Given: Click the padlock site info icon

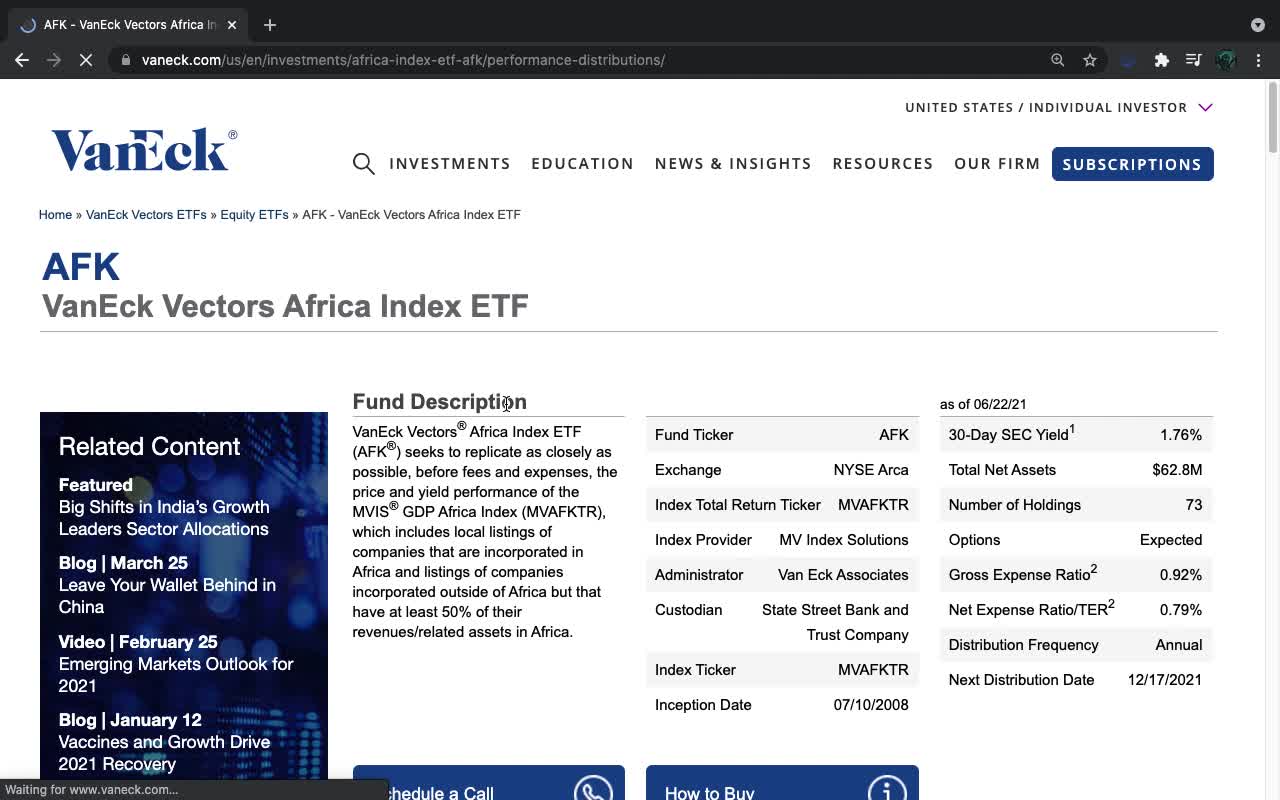Looking at the screenshot, I should 125,60.
